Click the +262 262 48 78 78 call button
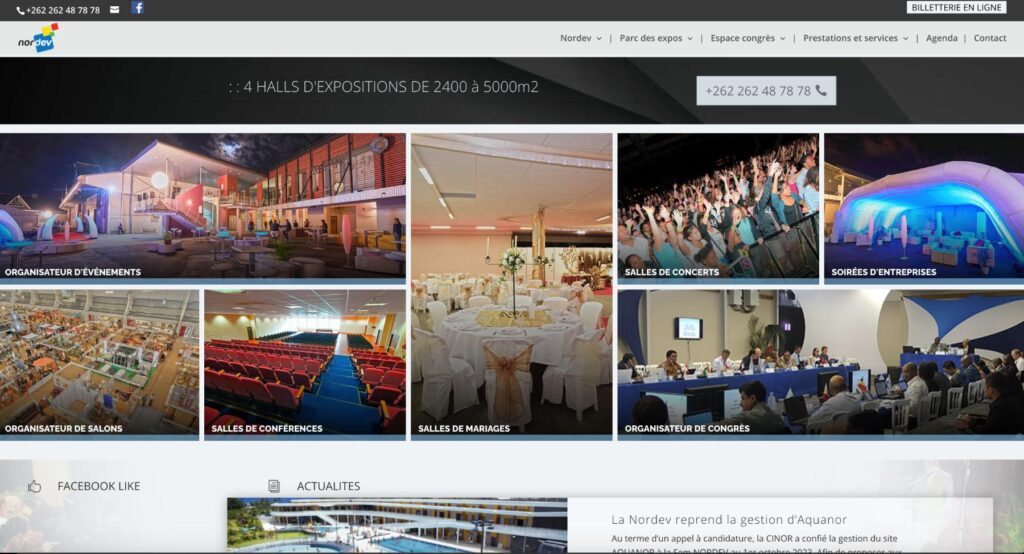Screen dimensions: 1024x554 (x=766, y=91)
